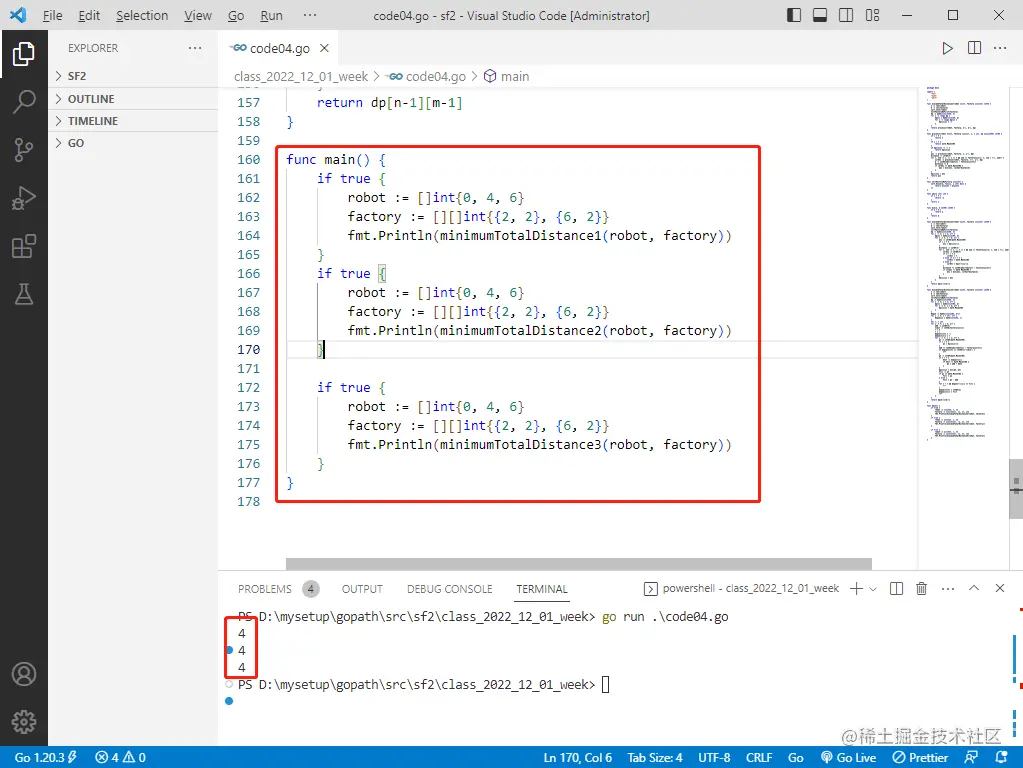Customize layout icon in title bar
Viewport: 1023px width, 768px height.
tap(872, 15)
